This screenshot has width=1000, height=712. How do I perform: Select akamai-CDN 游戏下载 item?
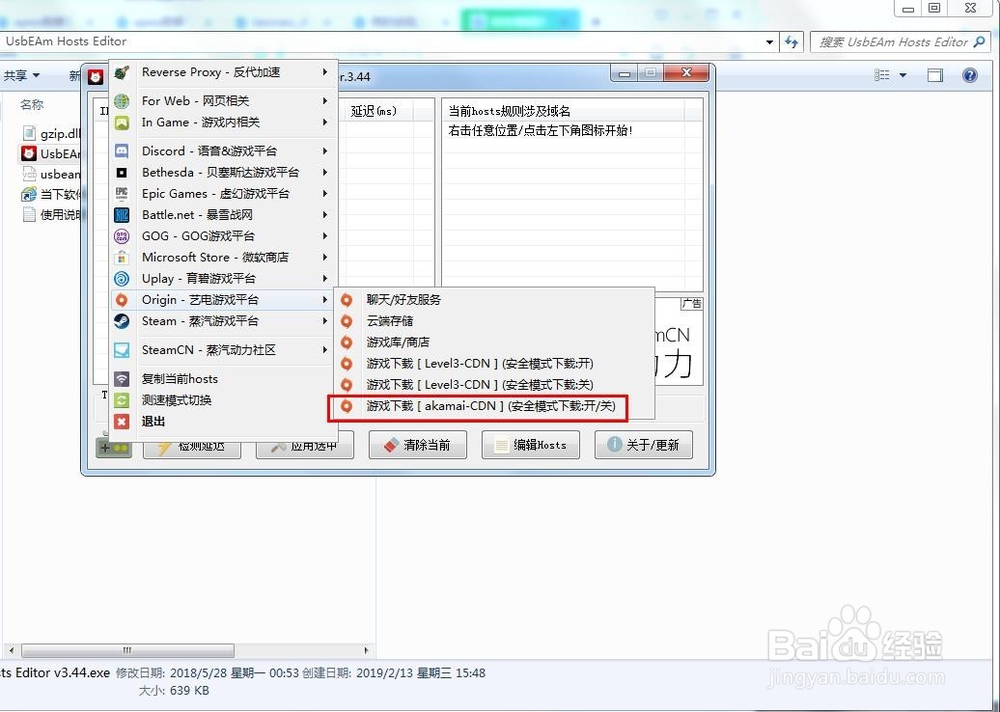[494, 406]
